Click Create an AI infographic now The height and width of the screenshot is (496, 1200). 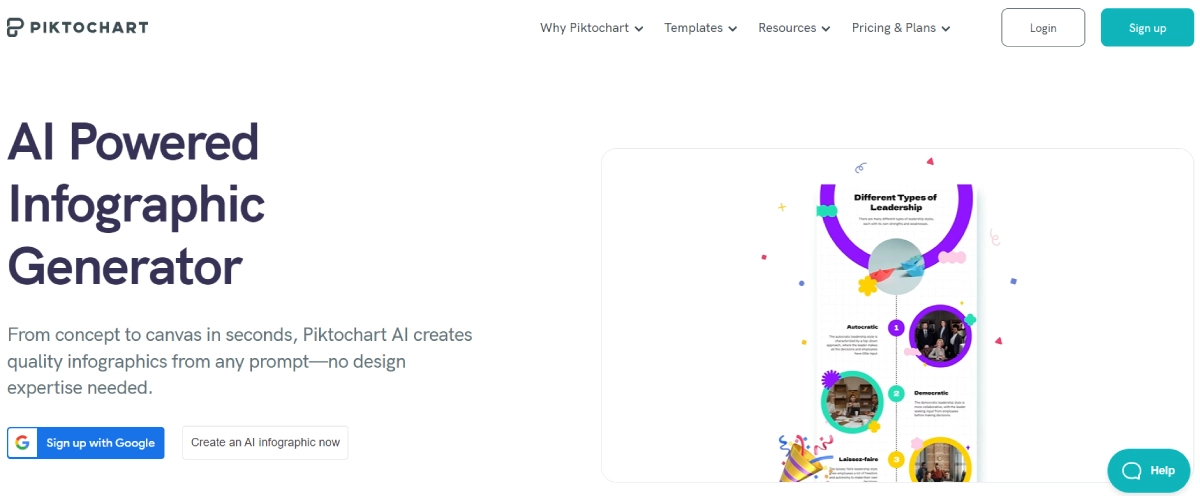coord(265,443)
